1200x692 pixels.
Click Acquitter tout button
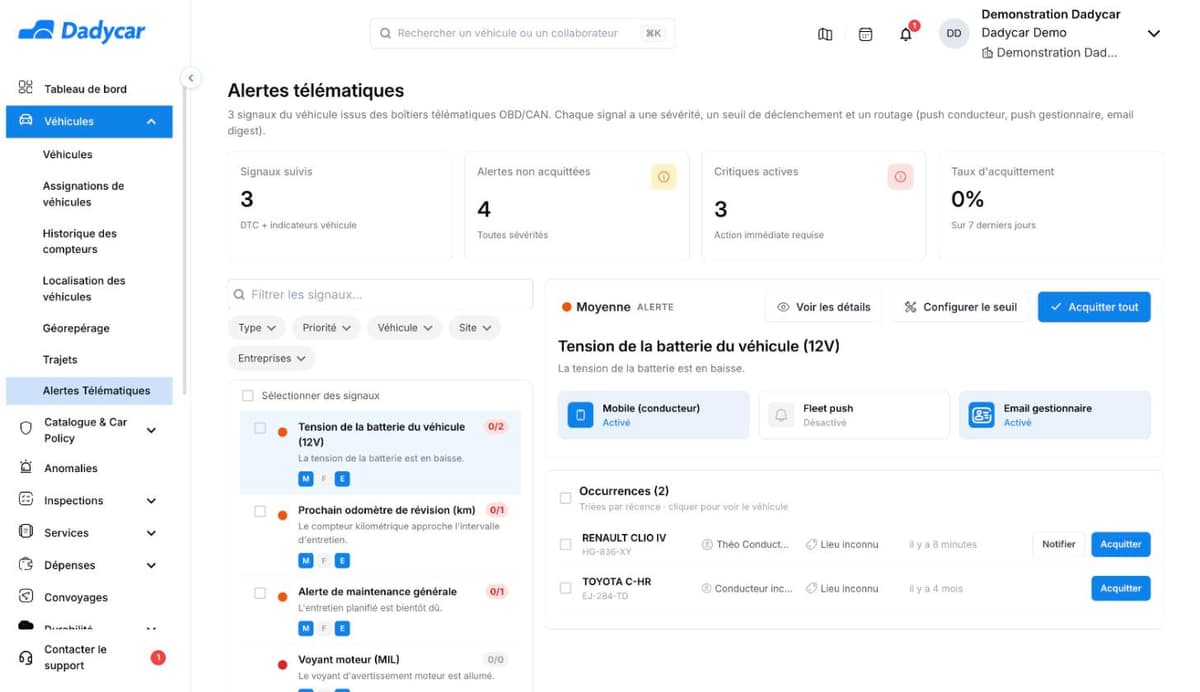pos(1094,307)
